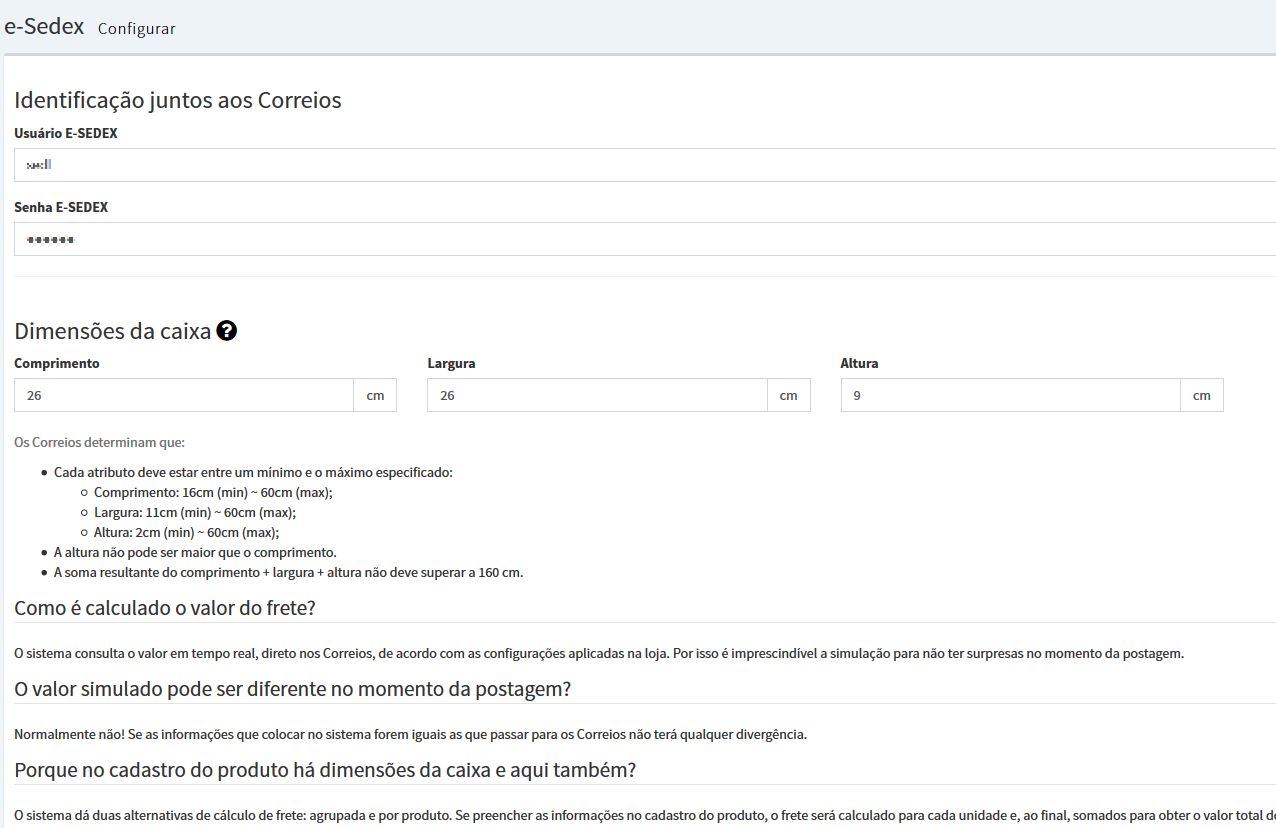Click the paragraph starting O sistema consulta o valor
Screen dimensions: 1276x828
click(599, 653)
